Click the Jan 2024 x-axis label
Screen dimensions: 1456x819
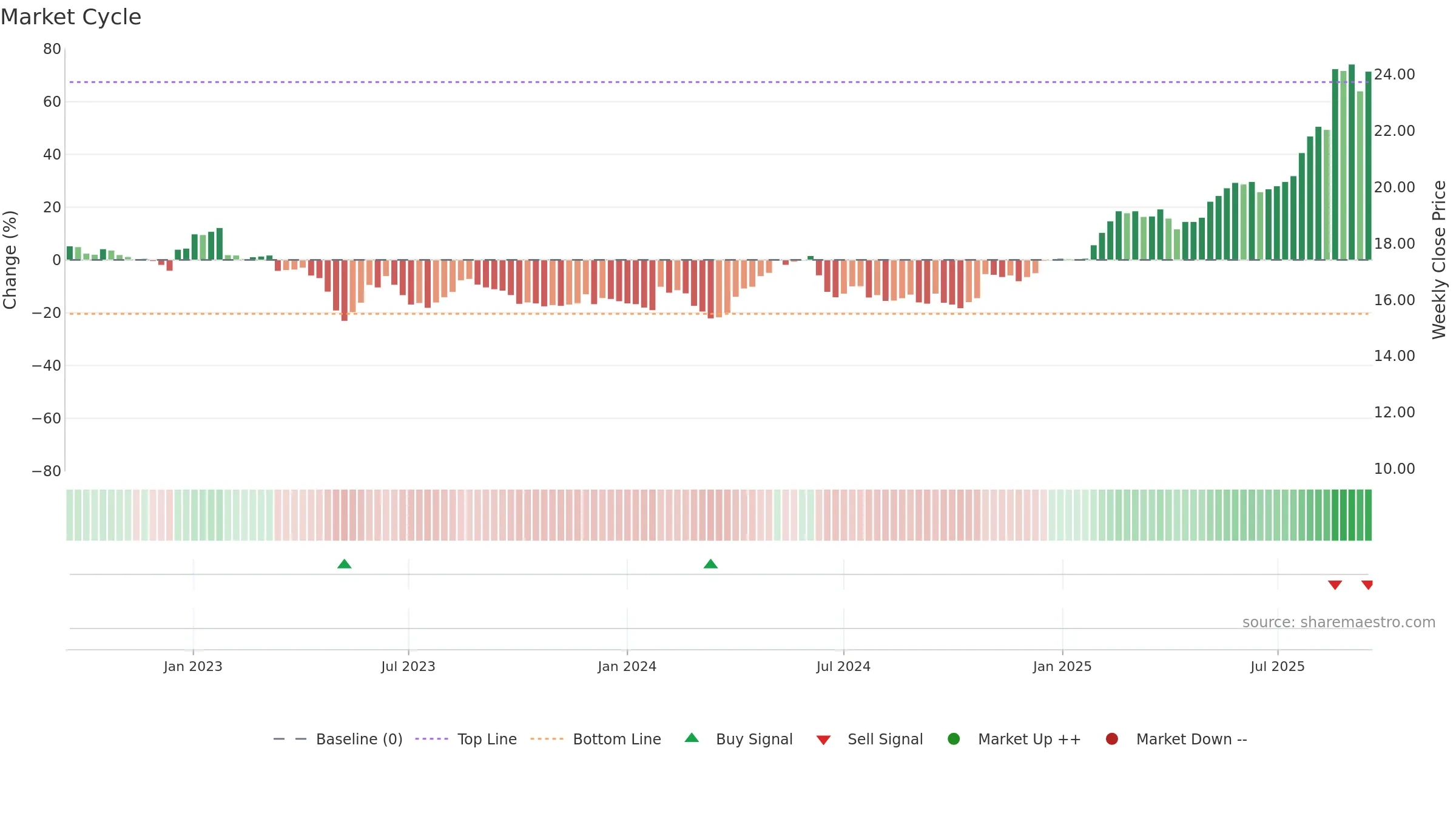(x=627, y=667)
